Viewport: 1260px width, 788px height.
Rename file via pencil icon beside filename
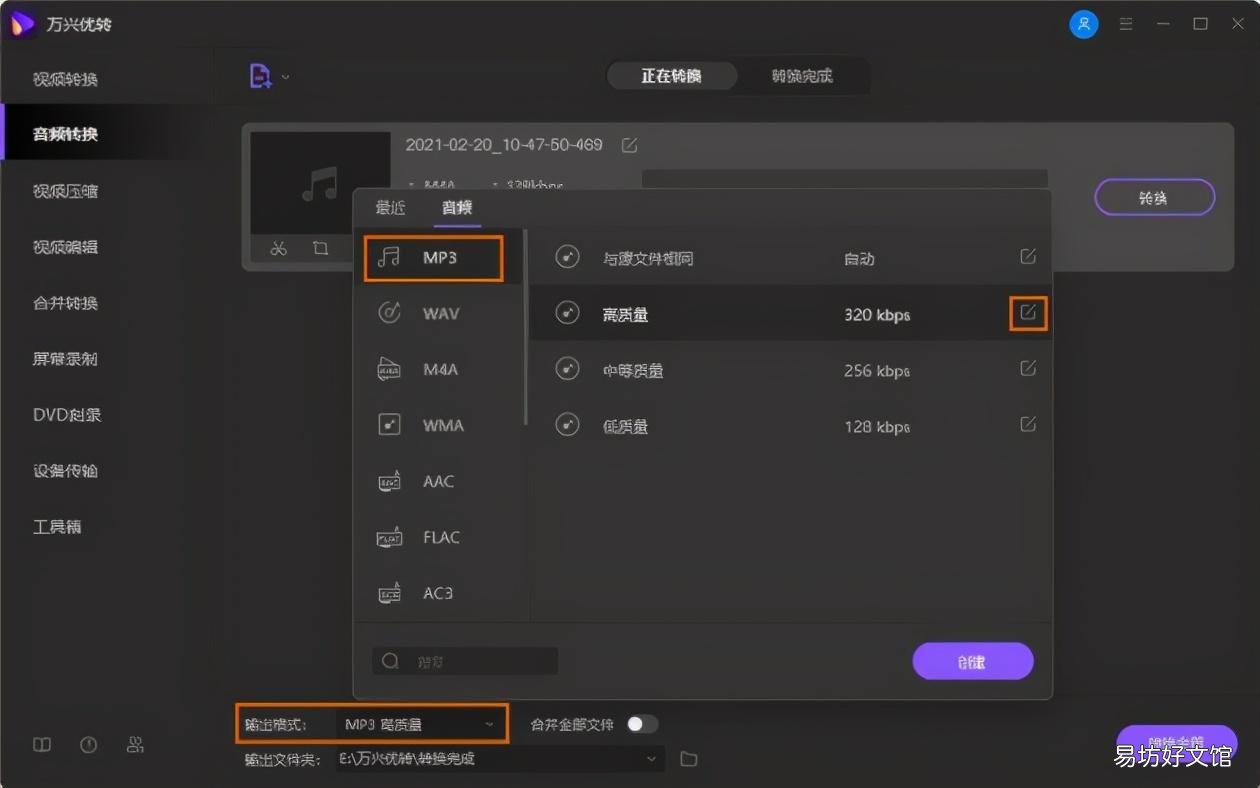629,145
